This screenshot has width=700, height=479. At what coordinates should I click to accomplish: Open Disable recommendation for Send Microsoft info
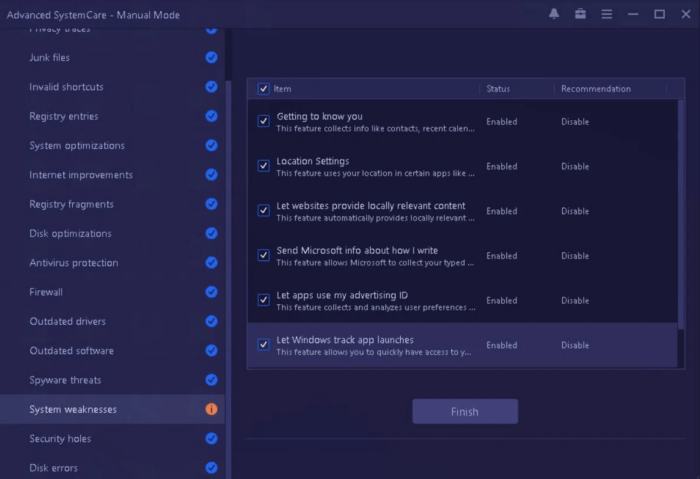575,256
